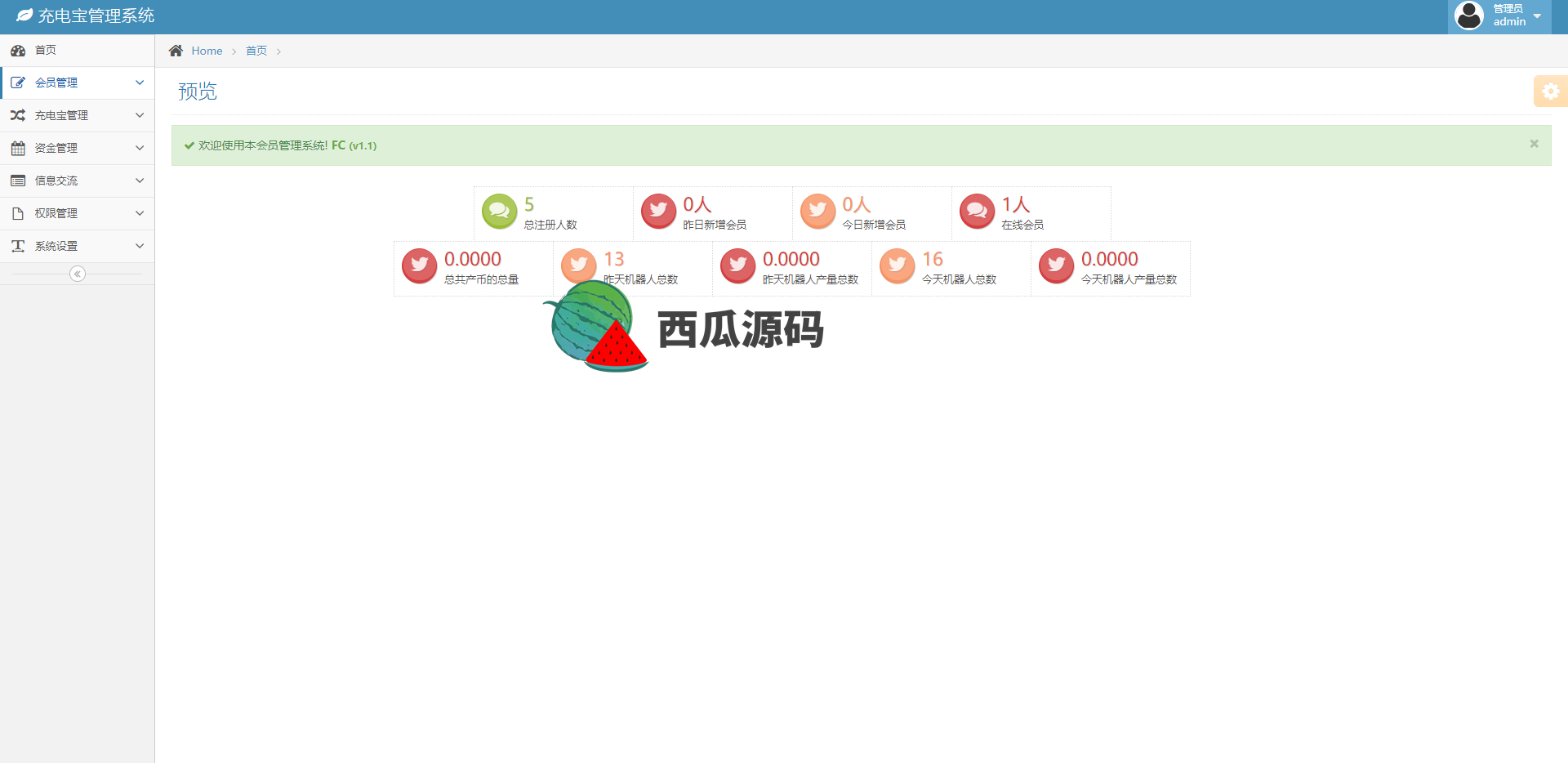Click the 预览 page heading
Image resolution: width=1568 pixels, height=763 pixels.
[198, 91]
